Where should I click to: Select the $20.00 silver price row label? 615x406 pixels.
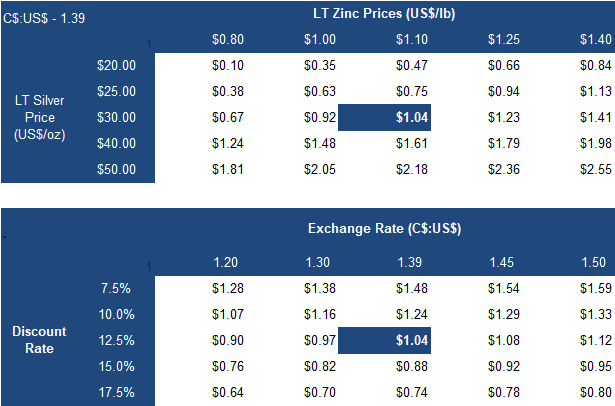click(x=117, y=65)
